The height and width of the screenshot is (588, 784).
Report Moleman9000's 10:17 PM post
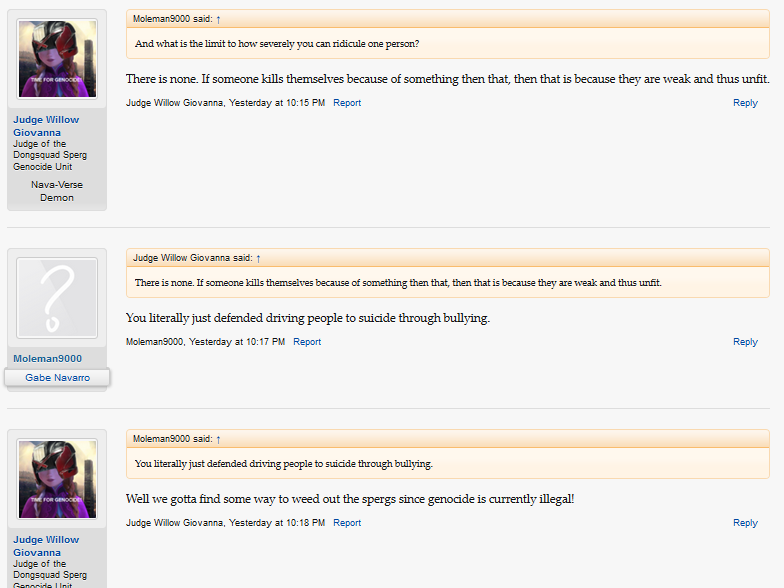pyautogui.click(x=307, y=342)
